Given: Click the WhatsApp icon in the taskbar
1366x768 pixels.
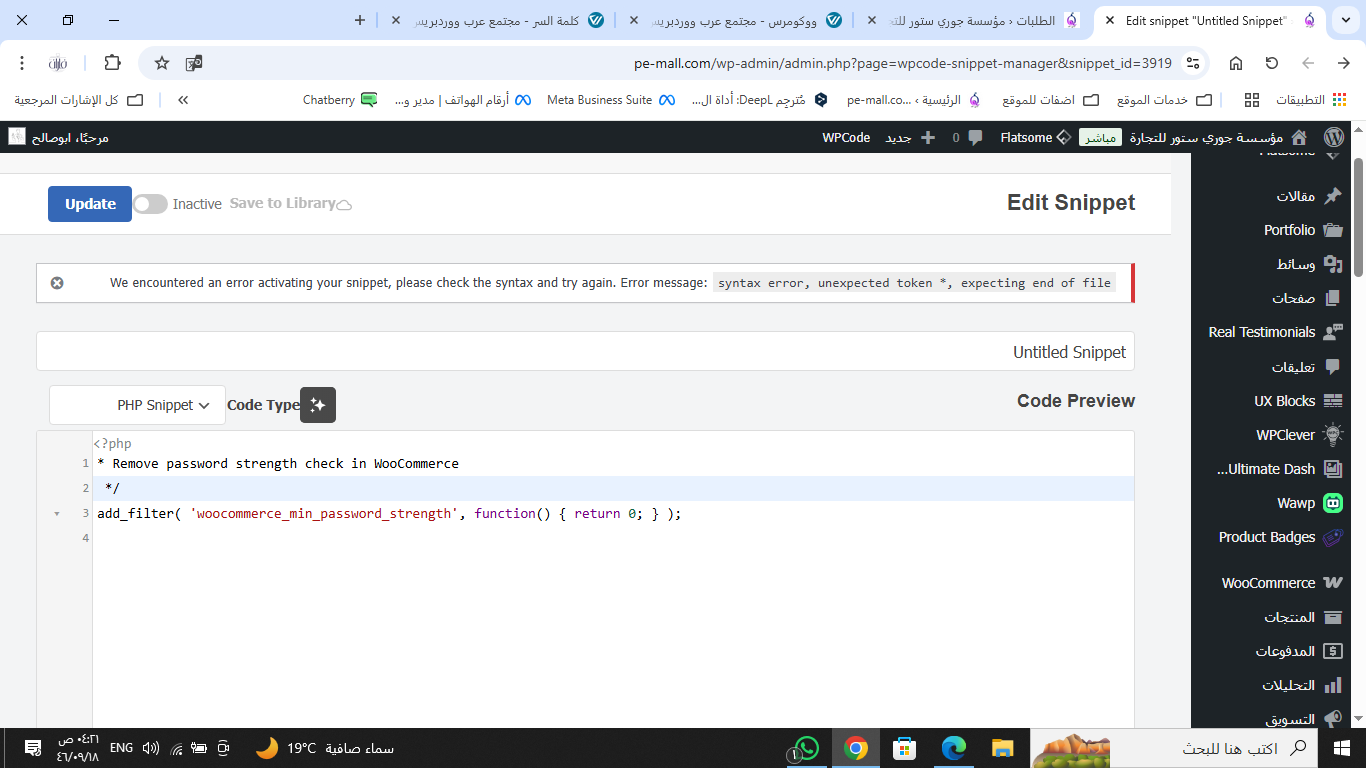Looking at the screenshot, I should point(804,748).
